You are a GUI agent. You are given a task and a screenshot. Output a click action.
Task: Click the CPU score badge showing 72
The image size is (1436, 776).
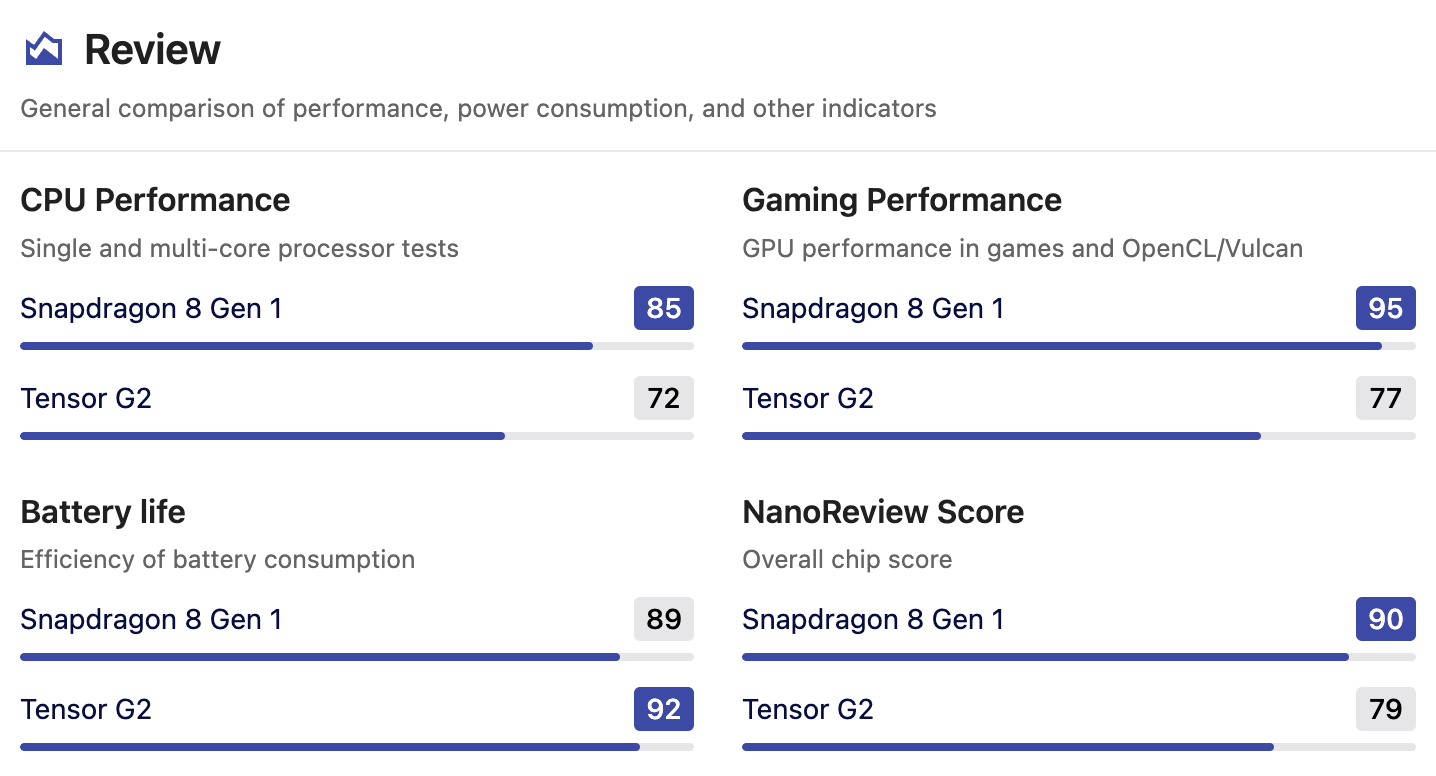point(664,398)
